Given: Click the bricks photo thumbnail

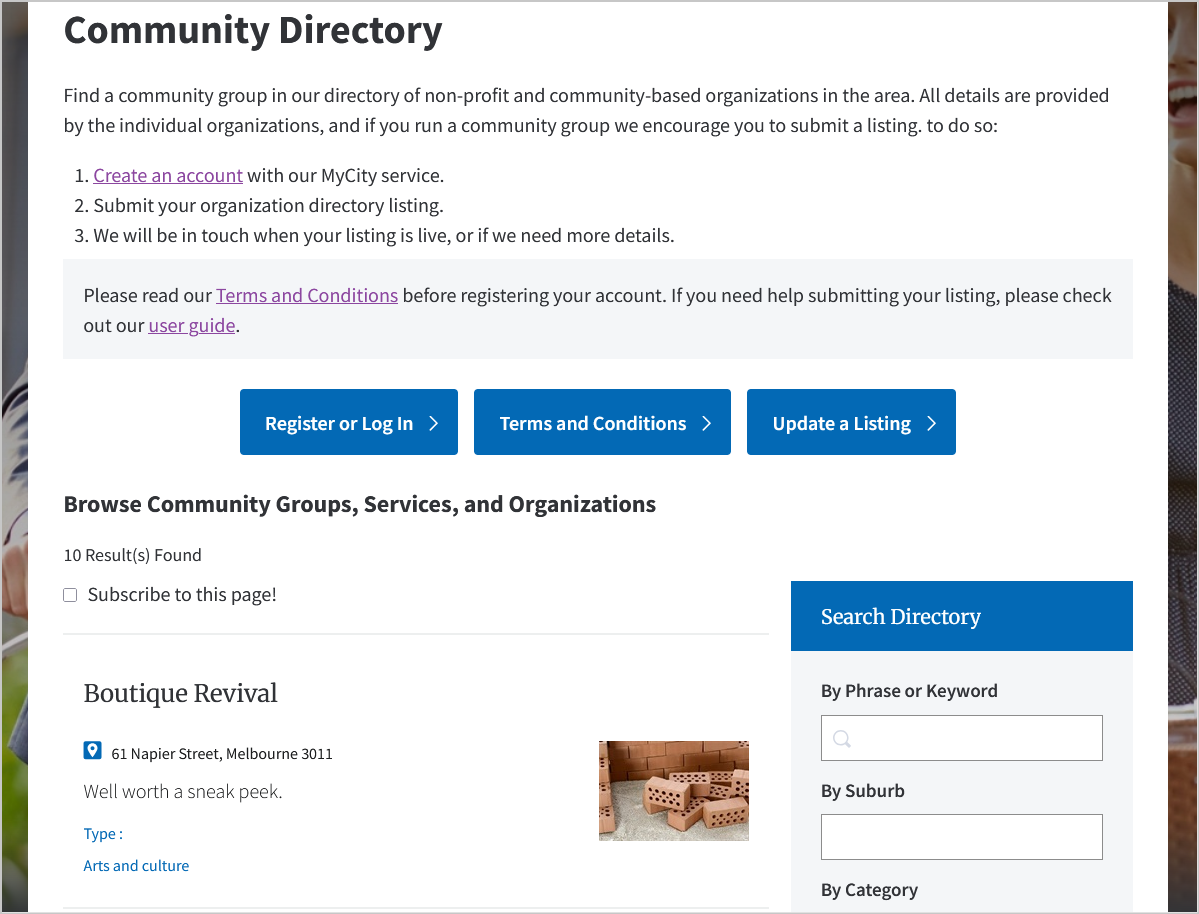Looking at the screenshot, I should 673,790.
